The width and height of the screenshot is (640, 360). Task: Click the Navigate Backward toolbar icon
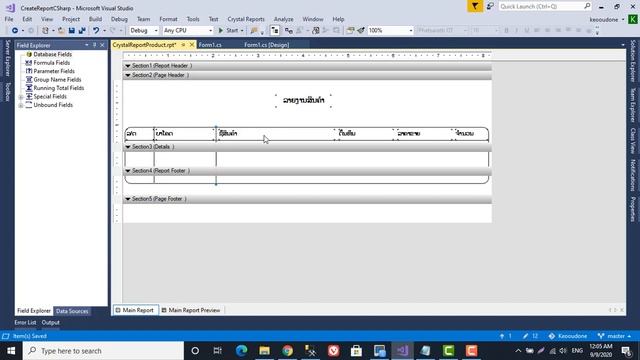click(15, 31)
